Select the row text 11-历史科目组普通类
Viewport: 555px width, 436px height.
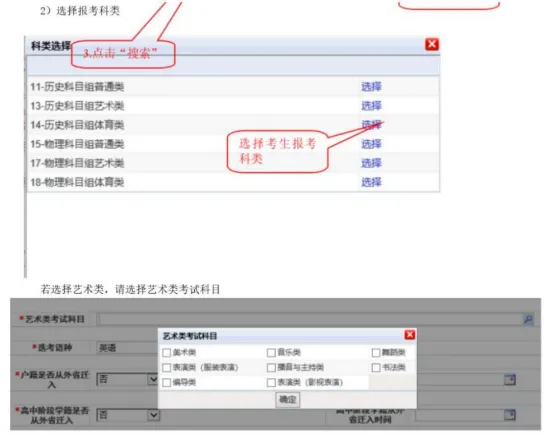point(77,87)
